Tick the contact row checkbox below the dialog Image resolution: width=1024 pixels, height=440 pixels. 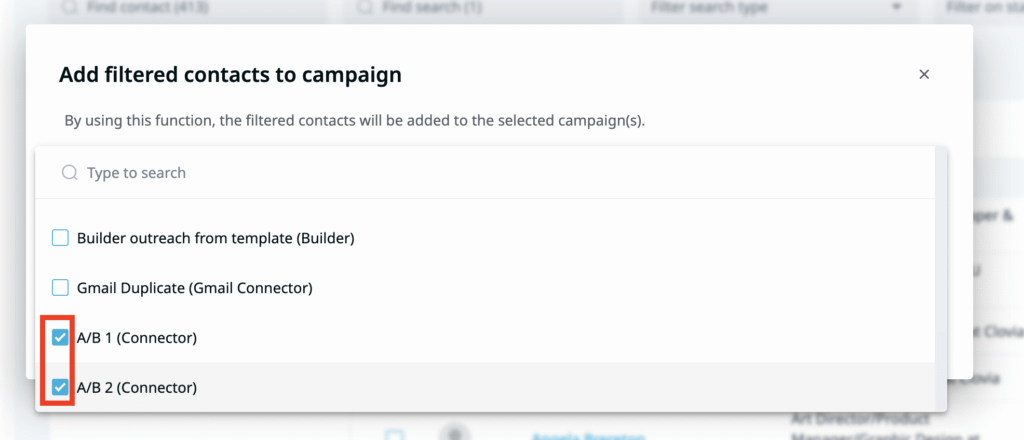[395, 435]
